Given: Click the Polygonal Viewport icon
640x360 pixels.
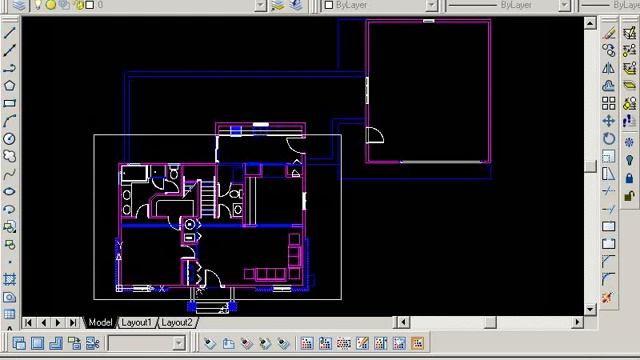Looking at the screenshot, I should tap(56, 343).
